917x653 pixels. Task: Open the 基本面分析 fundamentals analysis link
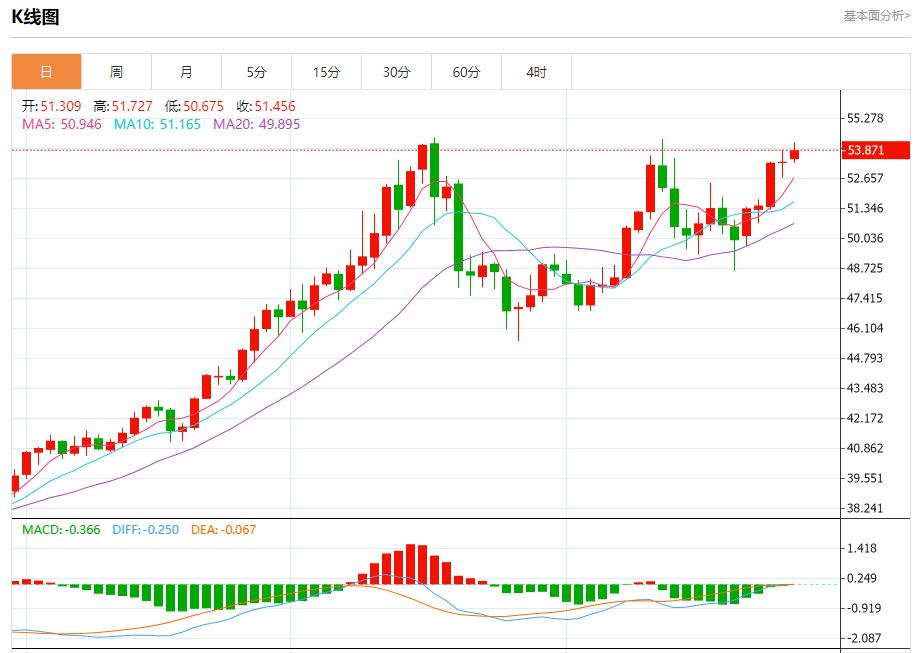875,14
